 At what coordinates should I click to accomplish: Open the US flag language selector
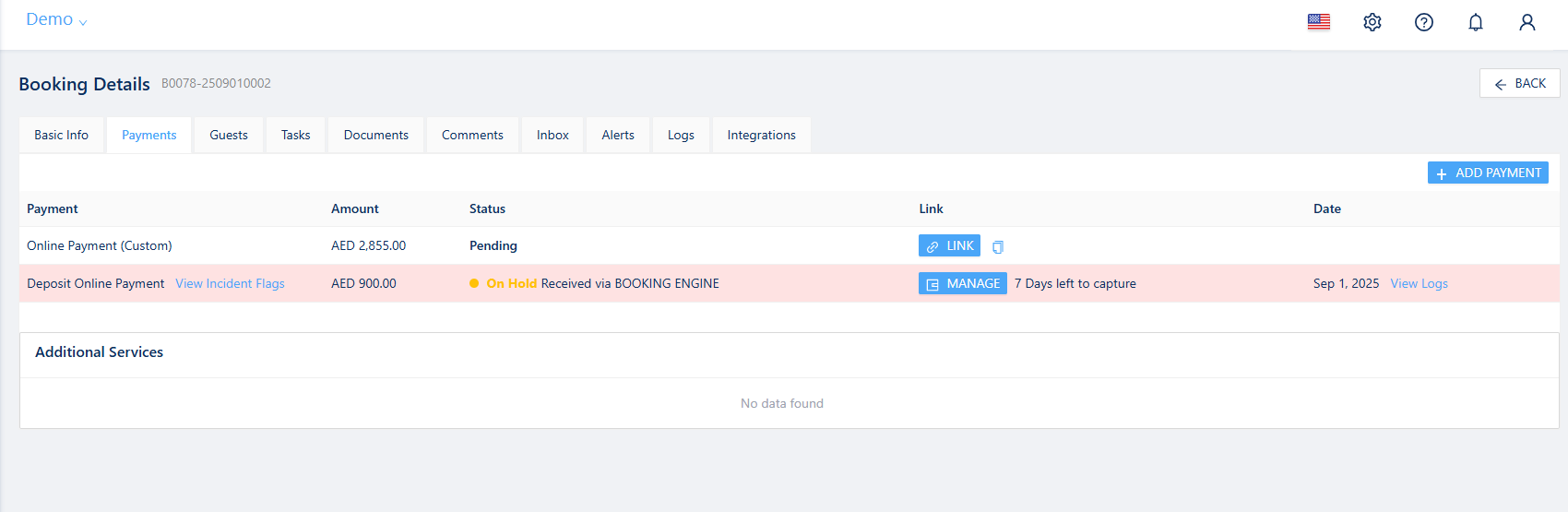[x=1319, y=22]
